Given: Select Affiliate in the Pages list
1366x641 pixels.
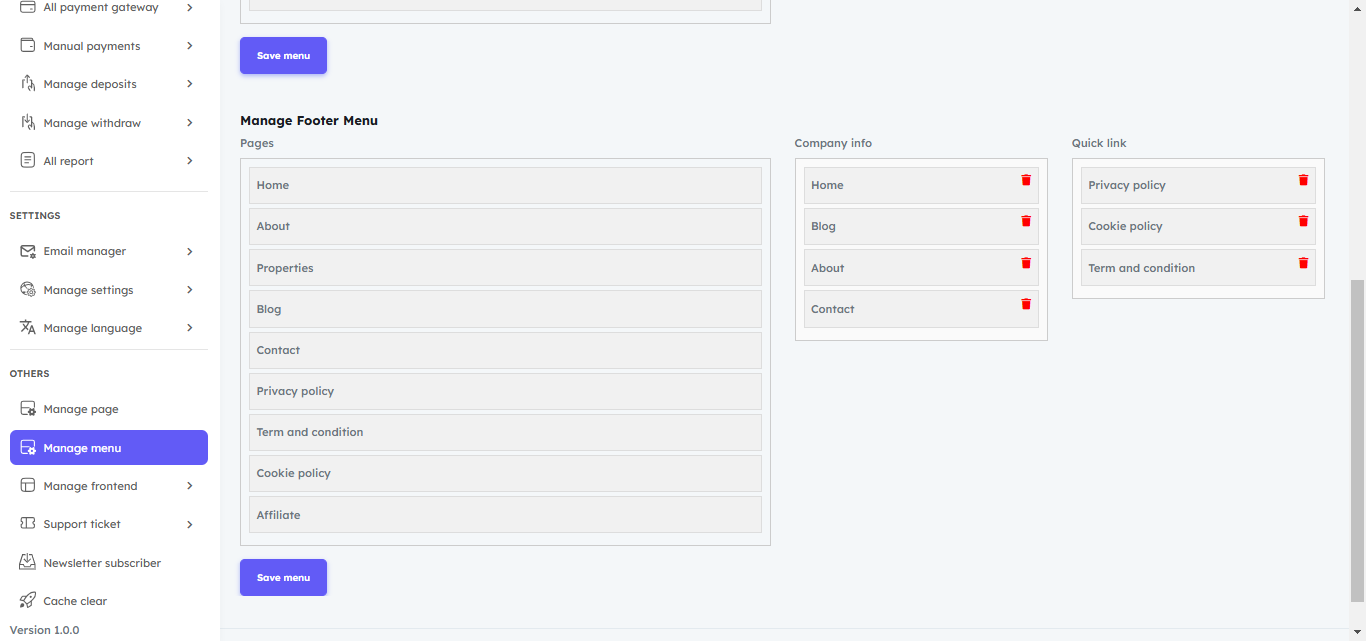Looking at the screenshot, I should pyautogui.click(x=505, y=515).
